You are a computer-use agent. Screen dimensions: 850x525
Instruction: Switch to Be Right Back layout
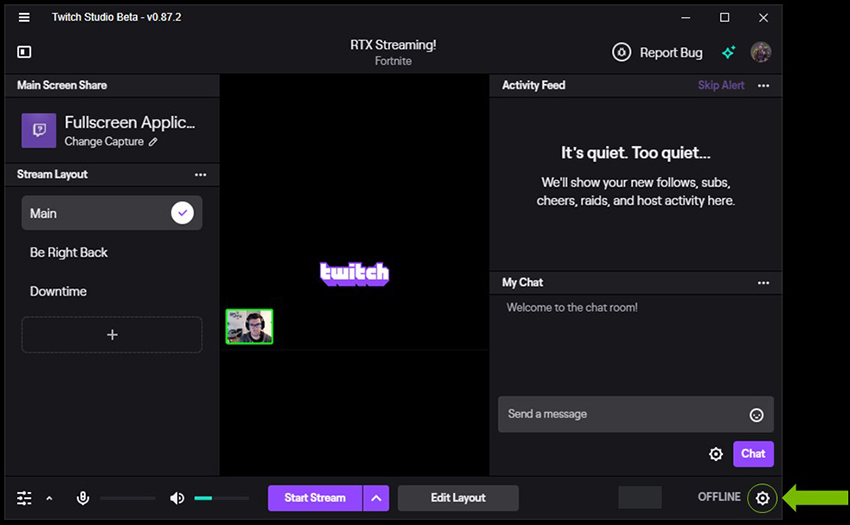coord(69,252)
